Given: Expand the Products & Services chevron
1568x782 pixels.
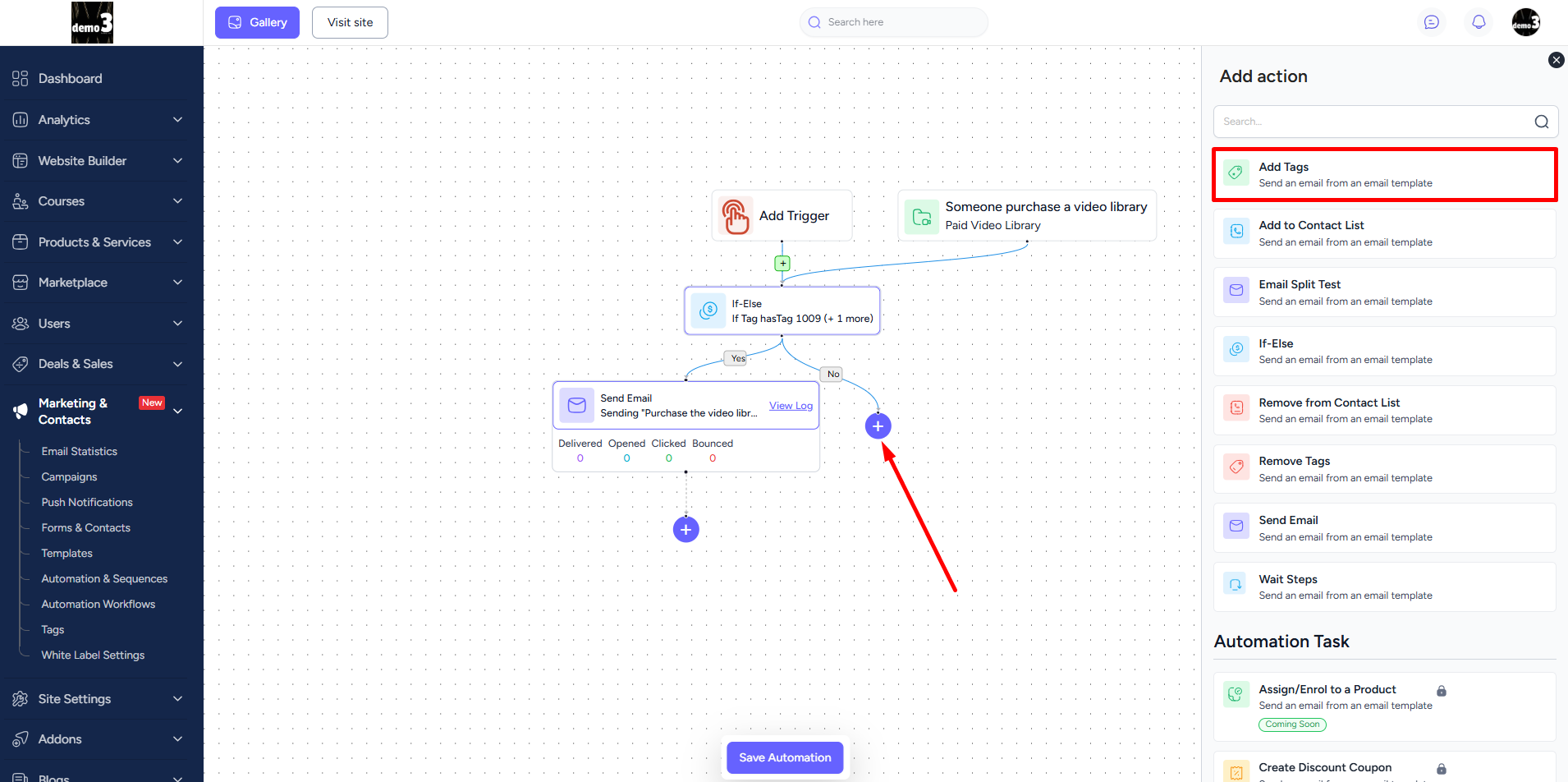Looking at the screenshot, I should [x=177, y=242].
